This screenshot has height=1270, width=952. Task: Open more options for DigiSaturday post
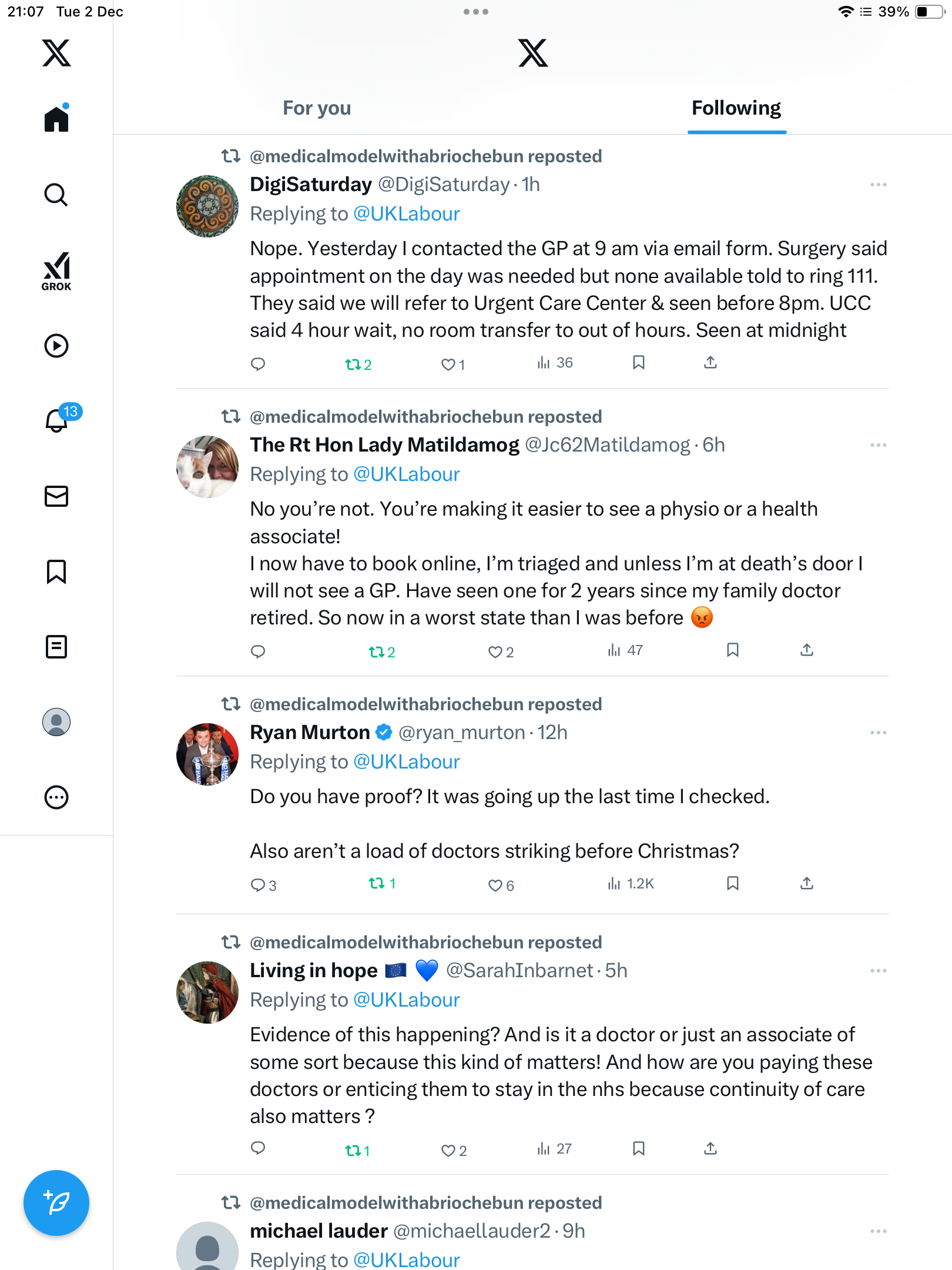tap(879, 185)
